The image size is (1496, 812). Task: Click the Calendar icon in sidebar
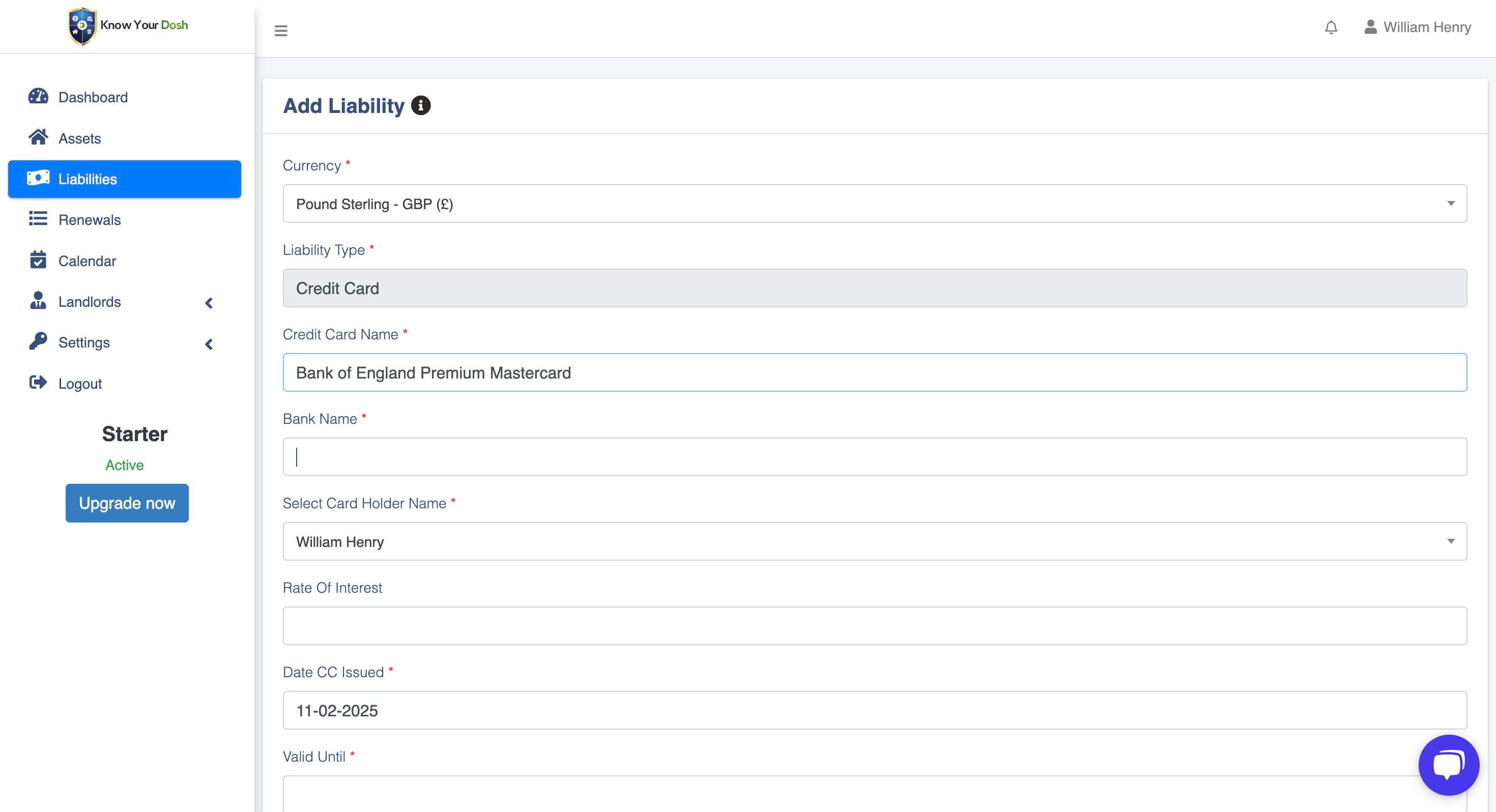(x=38, y=260)
